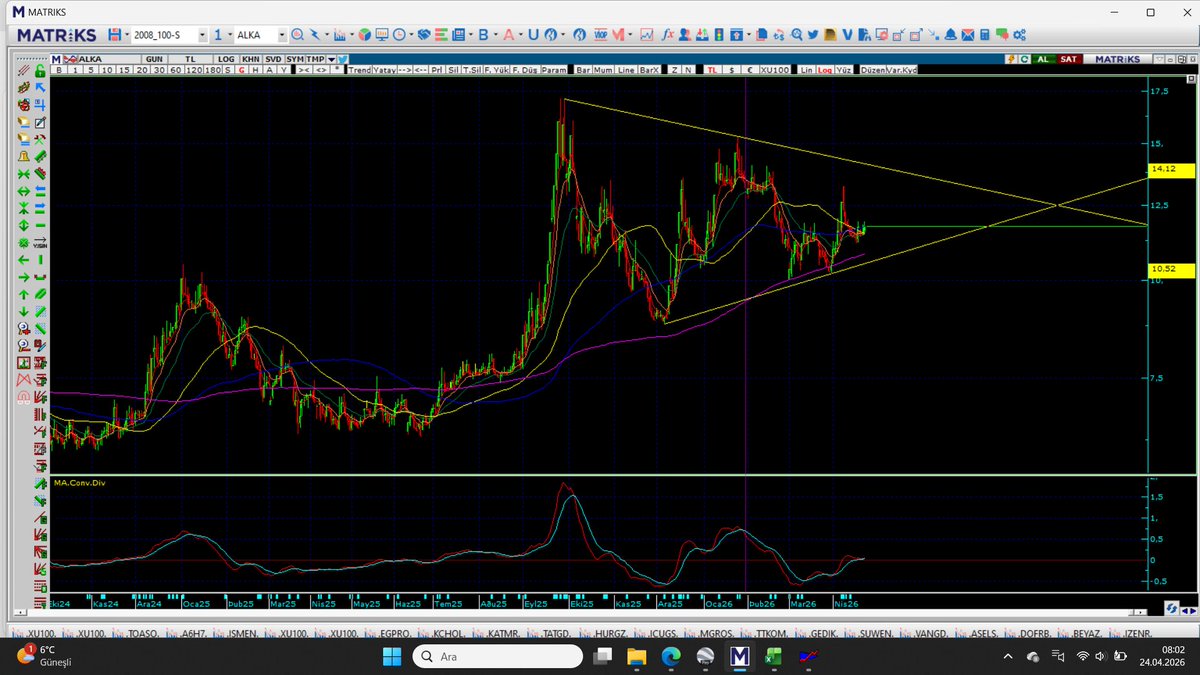Click the Windows Start button

tap(390, 656)
